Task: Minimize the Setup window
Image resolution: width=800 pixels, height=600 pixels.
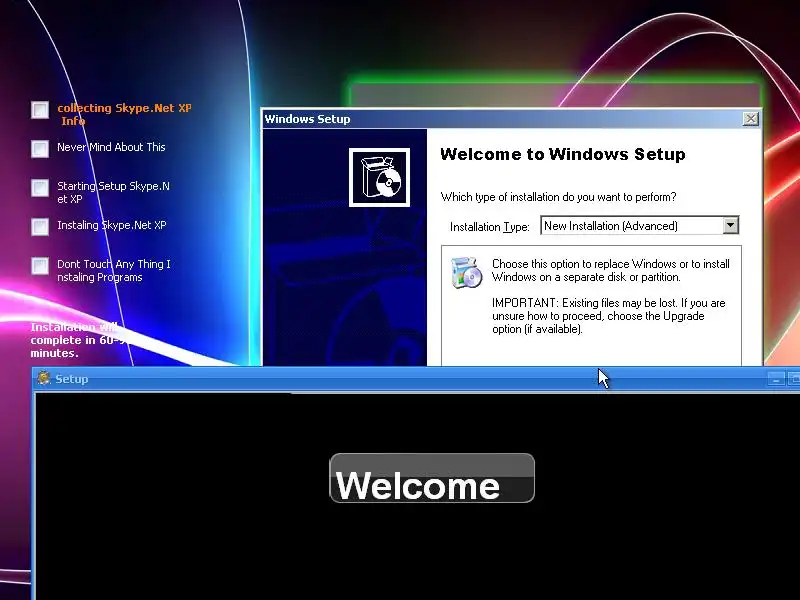Action: (x=776, y=379)
